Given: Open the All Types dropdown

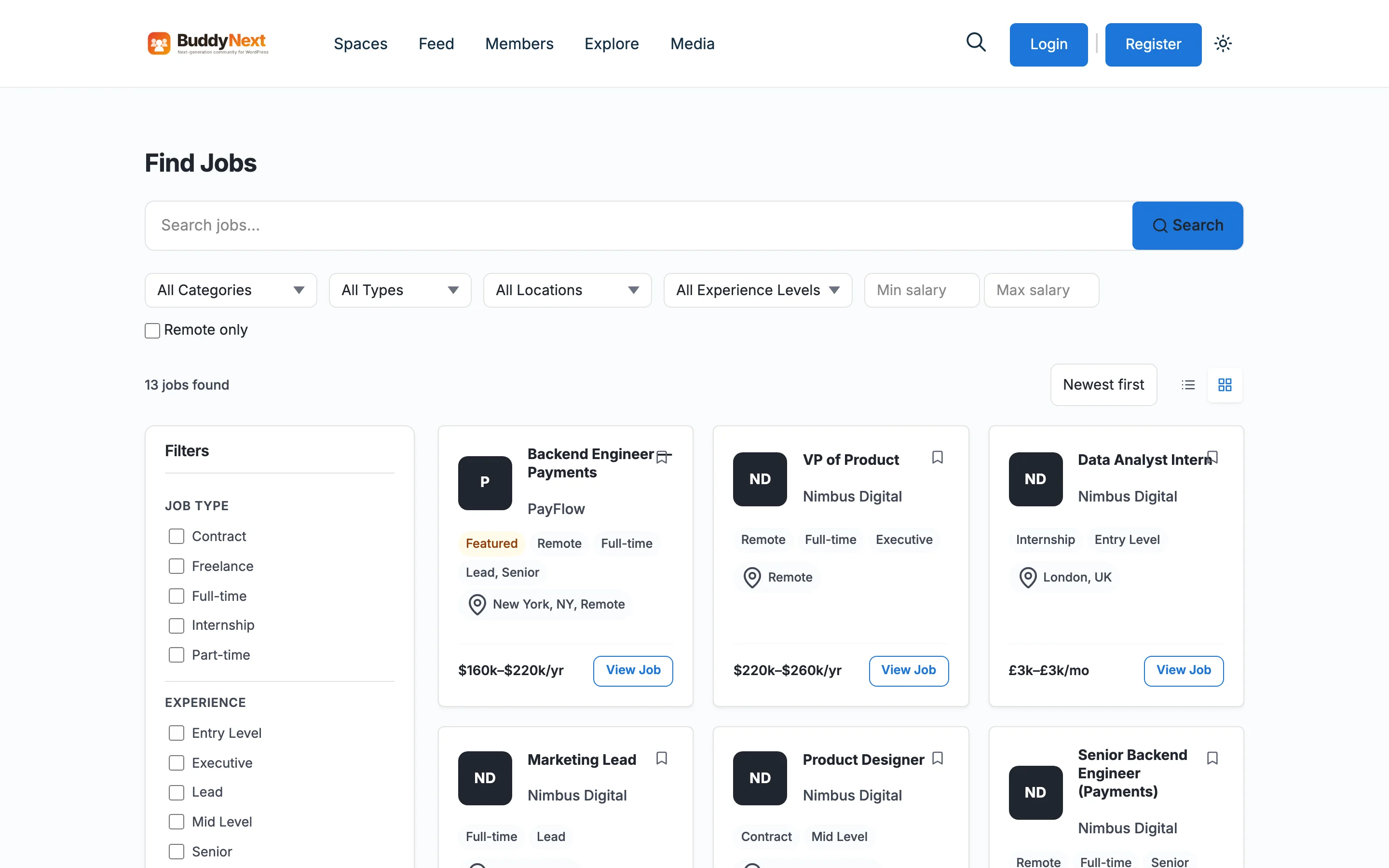Looking at the screenshot, I should point(400,290).
